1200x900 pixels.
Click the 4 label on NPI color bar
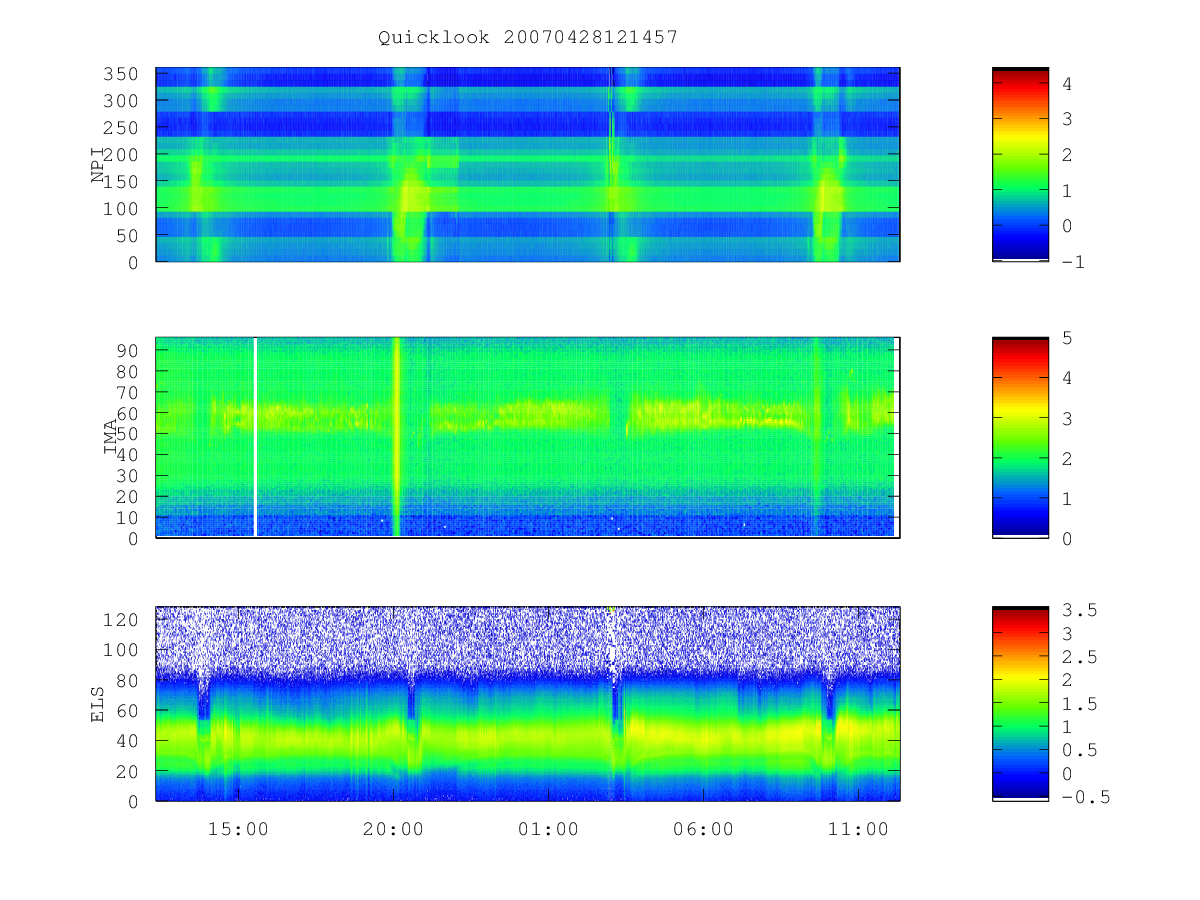coord(1068,84)
